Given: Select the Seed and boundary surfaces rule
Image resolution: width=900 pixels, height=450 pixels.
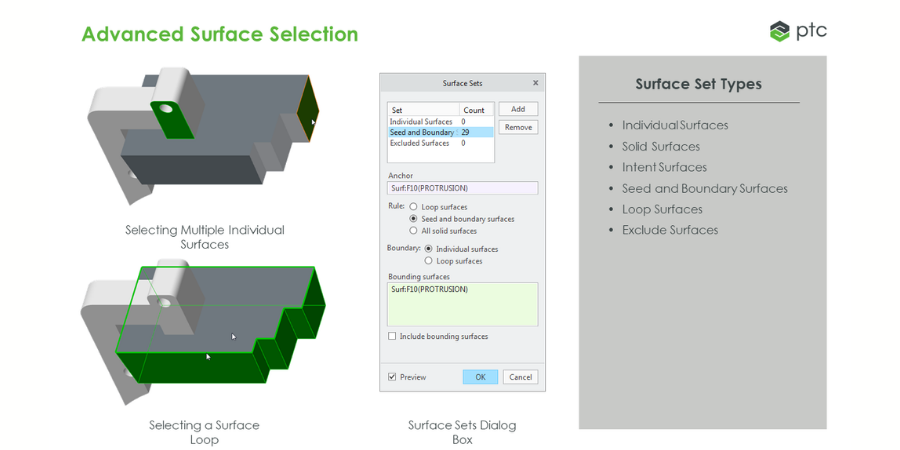Looking at the screenshot, I should [414, 219].
